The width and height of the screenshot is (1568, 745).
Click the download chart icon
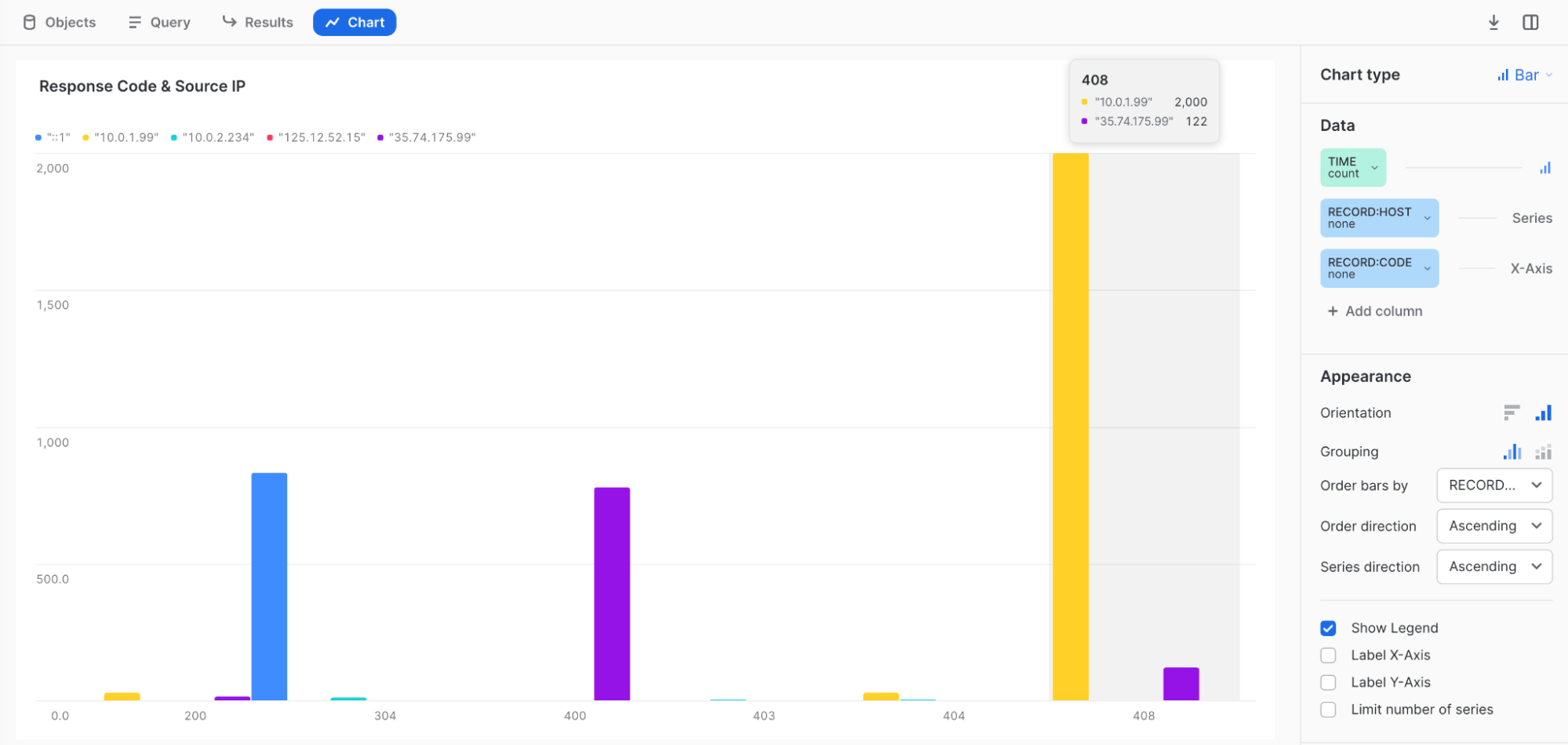(1493, 23)
